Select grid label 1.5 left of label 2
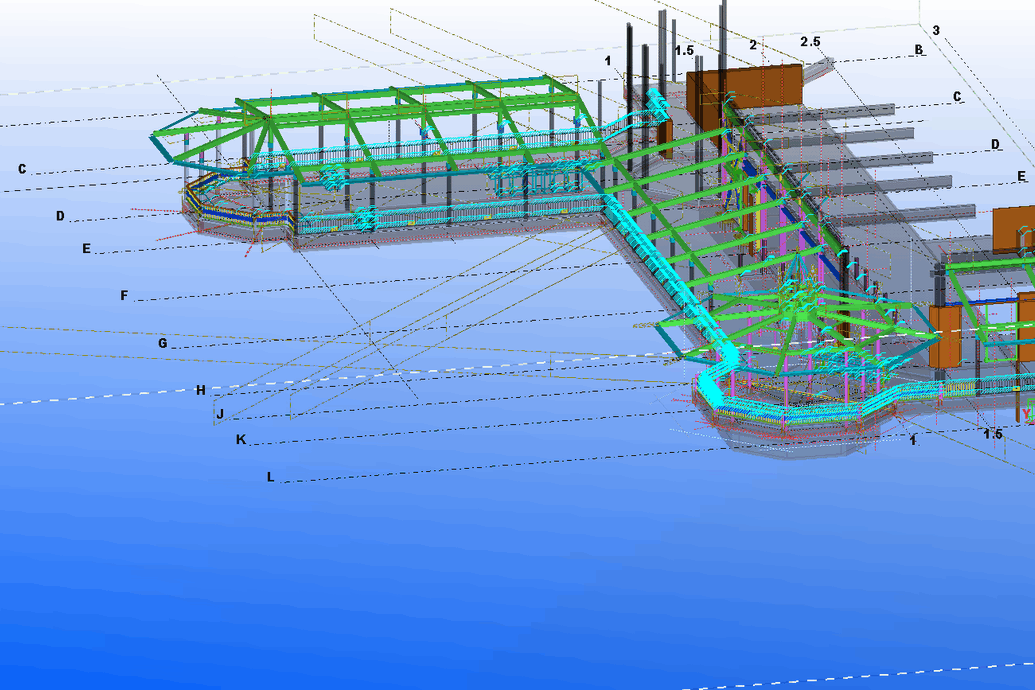The height and width of the screenshot is (690, 1035). tap(684, 50)
